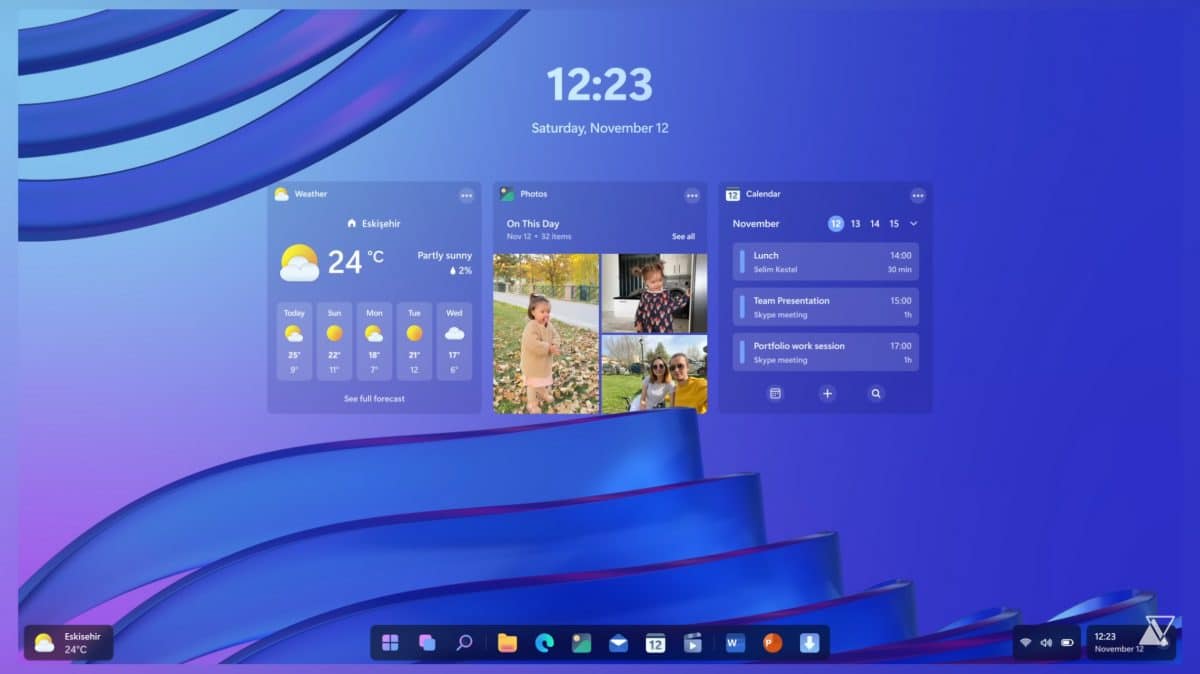Expand the month view with the chevron
1200x674 pixels.
913,224
